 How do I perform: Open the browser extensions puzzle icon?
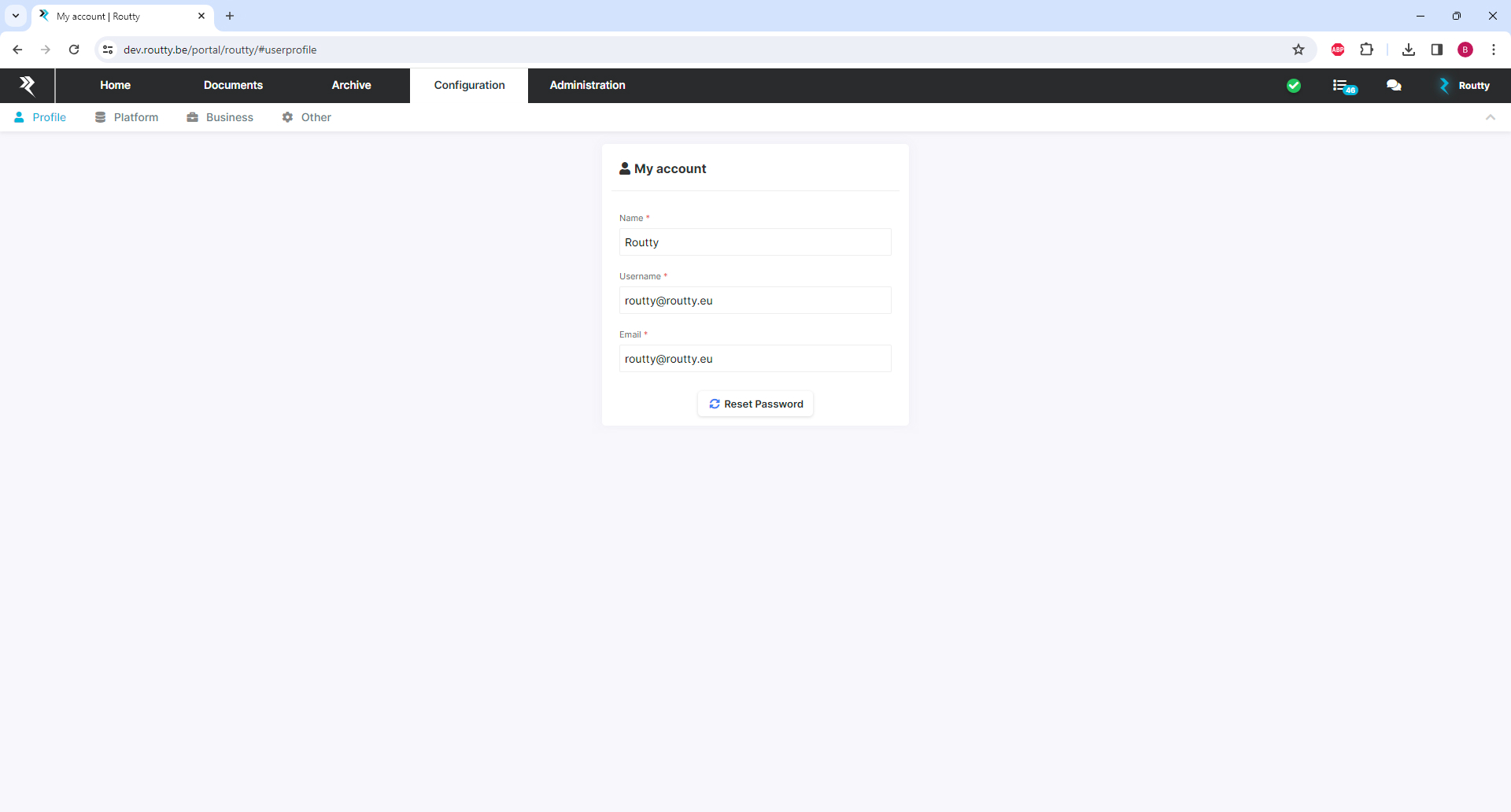point(1367,50)
